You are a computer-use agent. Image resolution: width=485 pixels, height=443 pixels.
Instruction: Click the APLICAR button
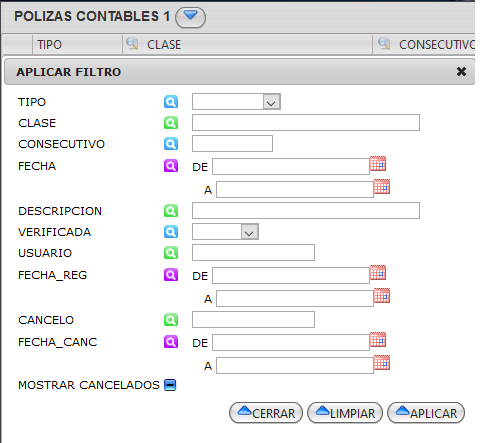(x=426, y=413)
